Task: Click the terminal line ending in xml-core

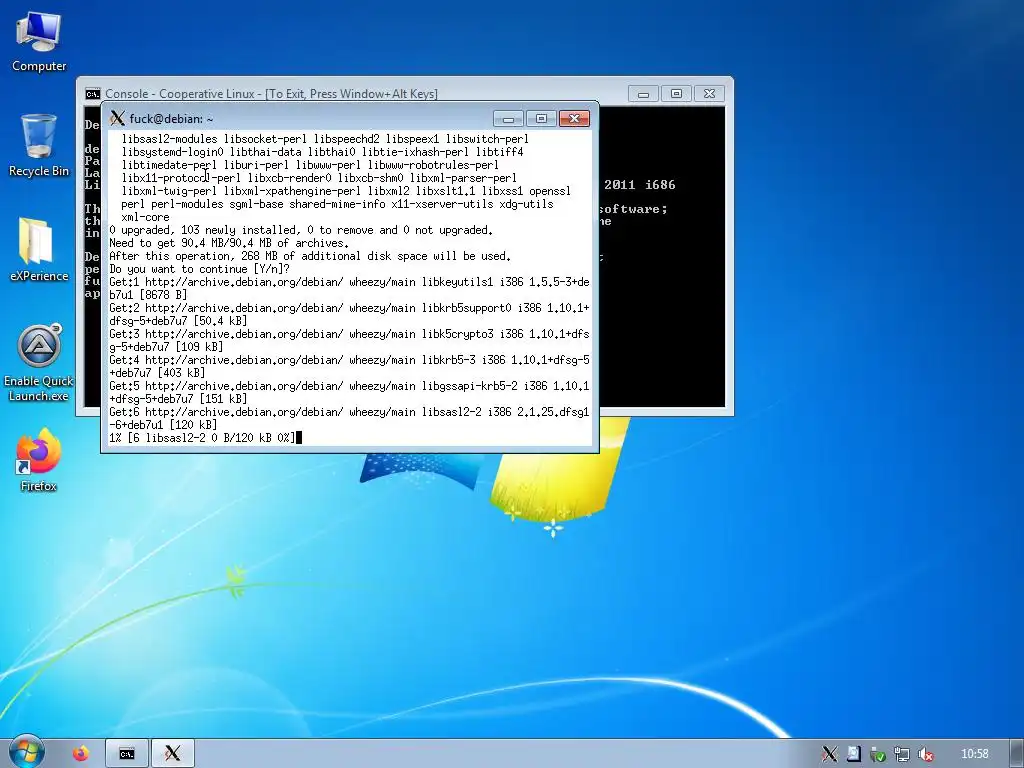Action: (145, 217)
